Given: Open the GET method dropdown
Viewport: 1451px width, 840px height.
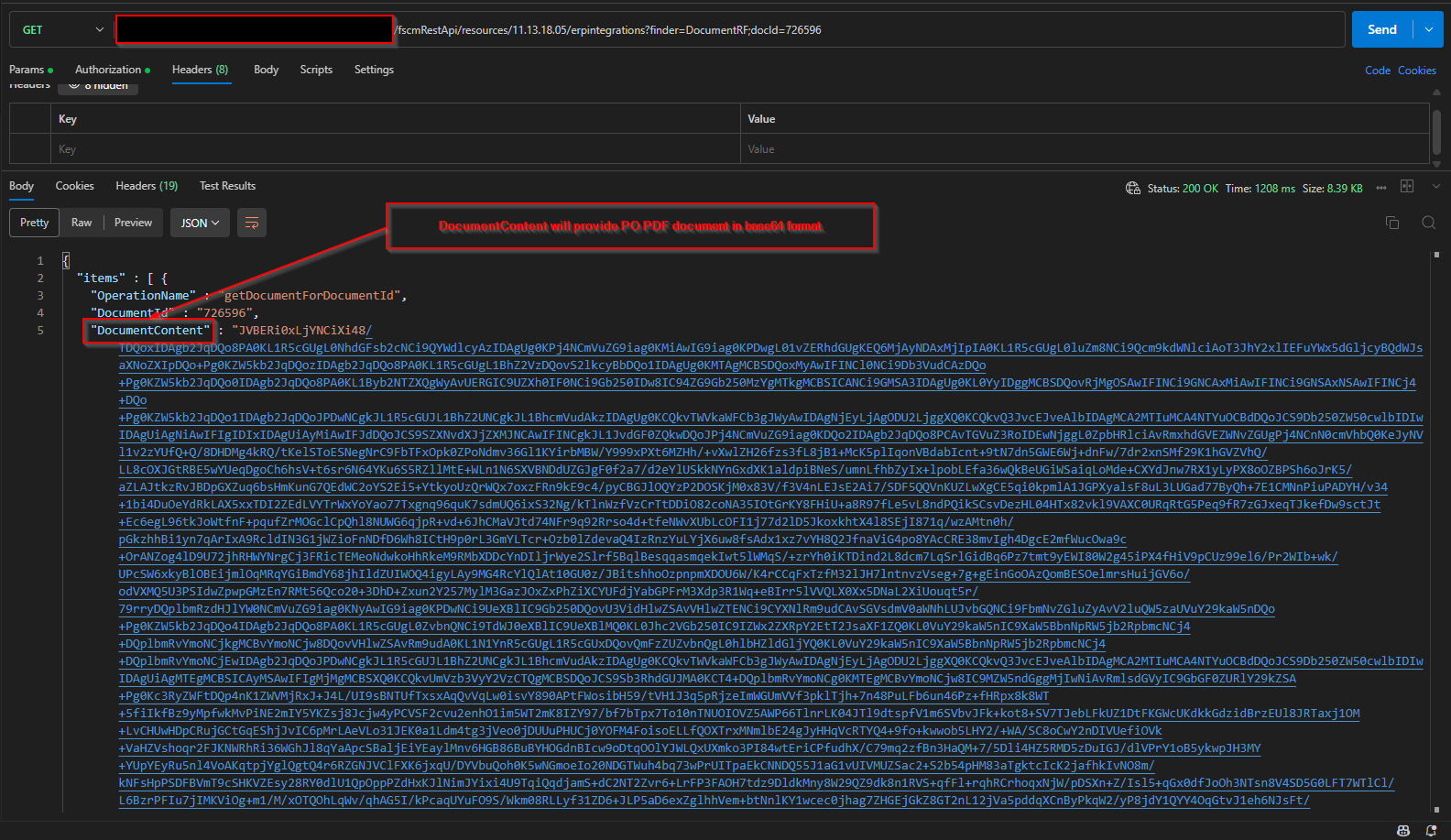Looking at the screenshot, I should pyautogui.click(x=62, y=30).
